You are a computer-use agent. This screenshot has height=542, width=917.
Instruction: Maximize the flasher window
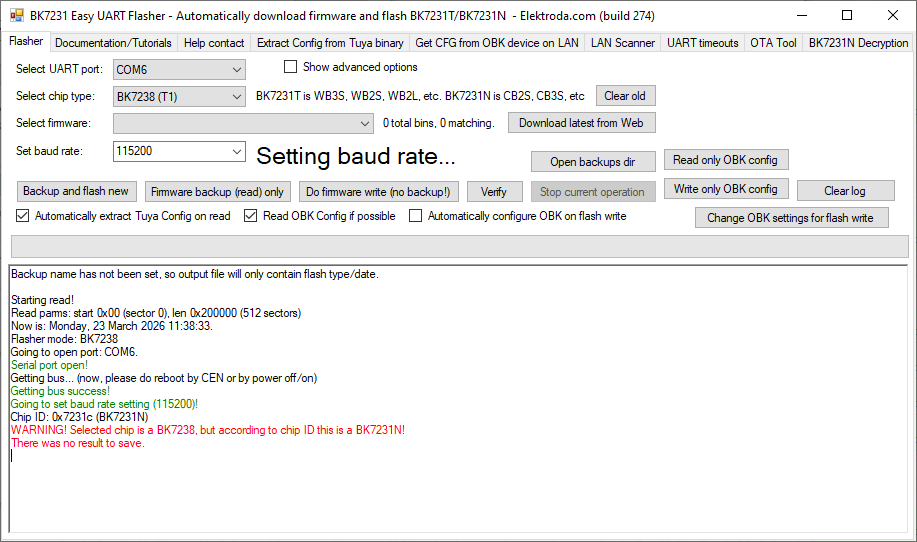click(847, 15)
